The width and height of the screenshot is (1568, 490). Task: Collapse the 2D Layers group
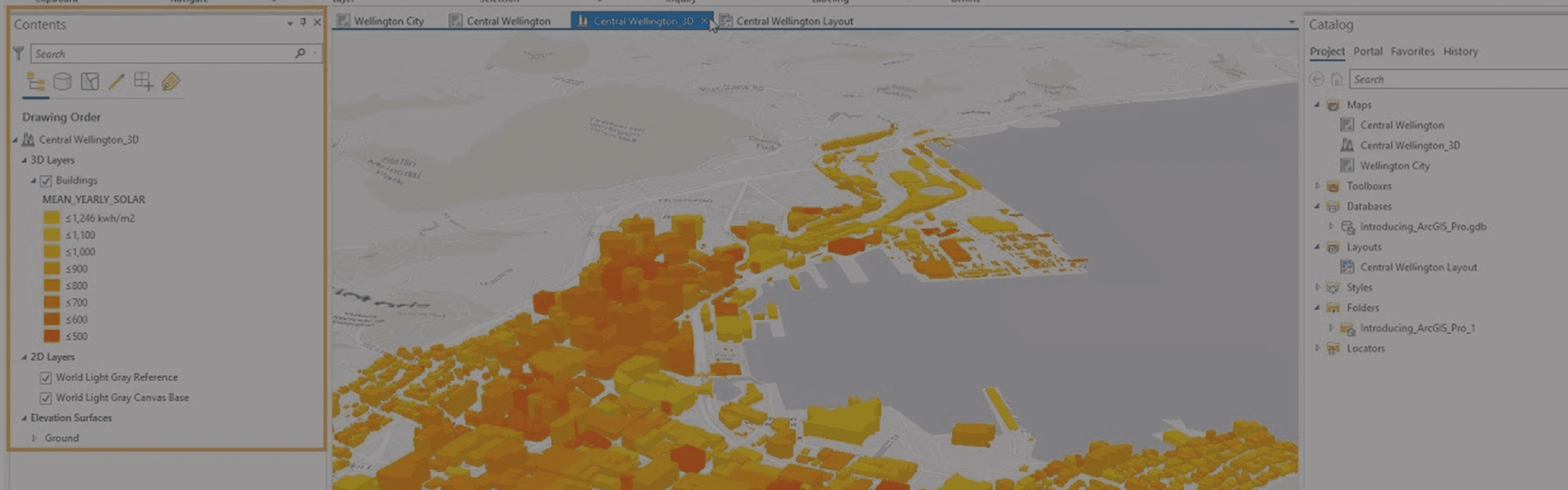coord(24,357)
